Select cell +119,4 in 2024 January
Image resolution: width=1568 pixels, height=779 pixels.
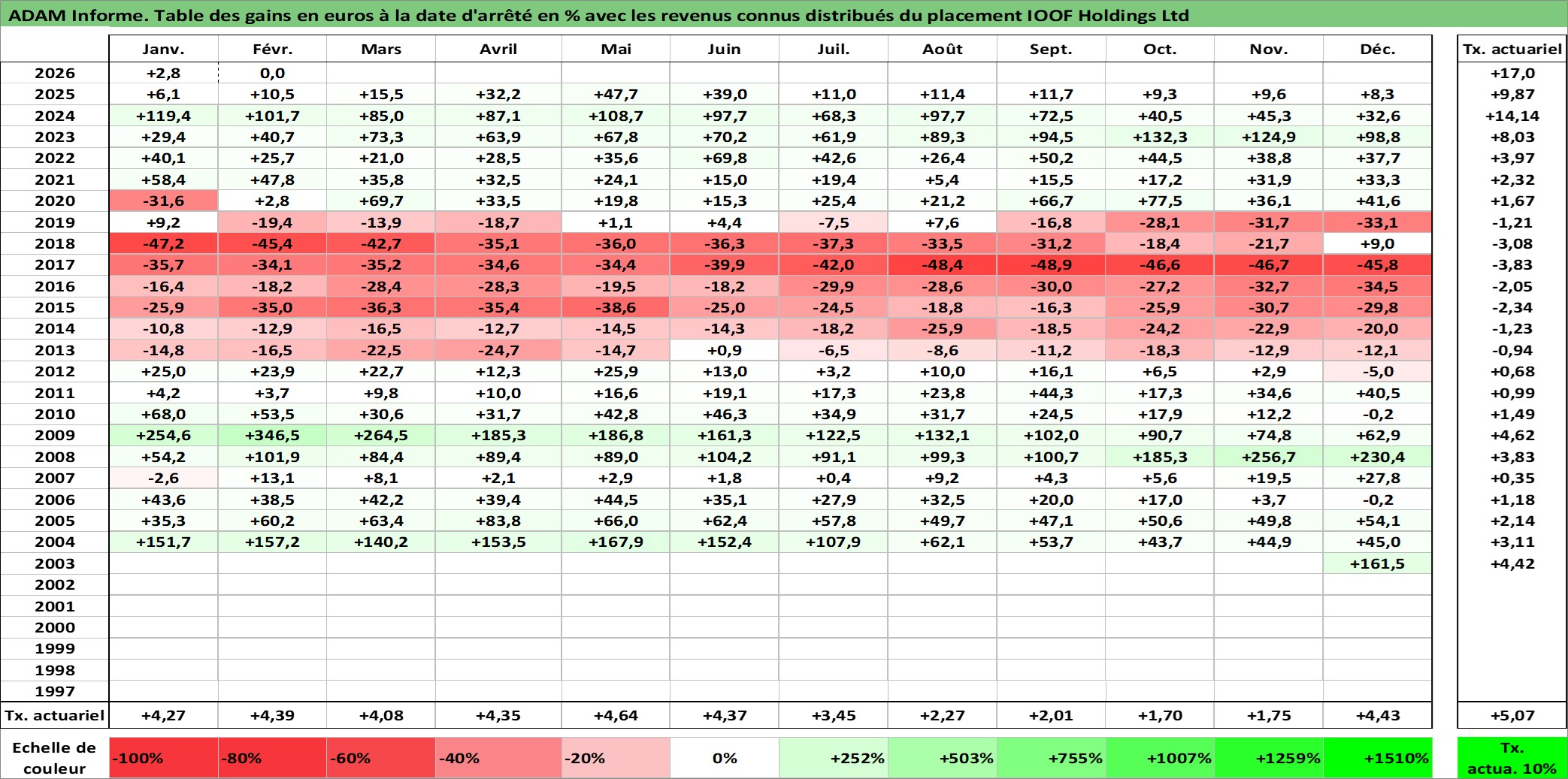[x=164, y=116]
